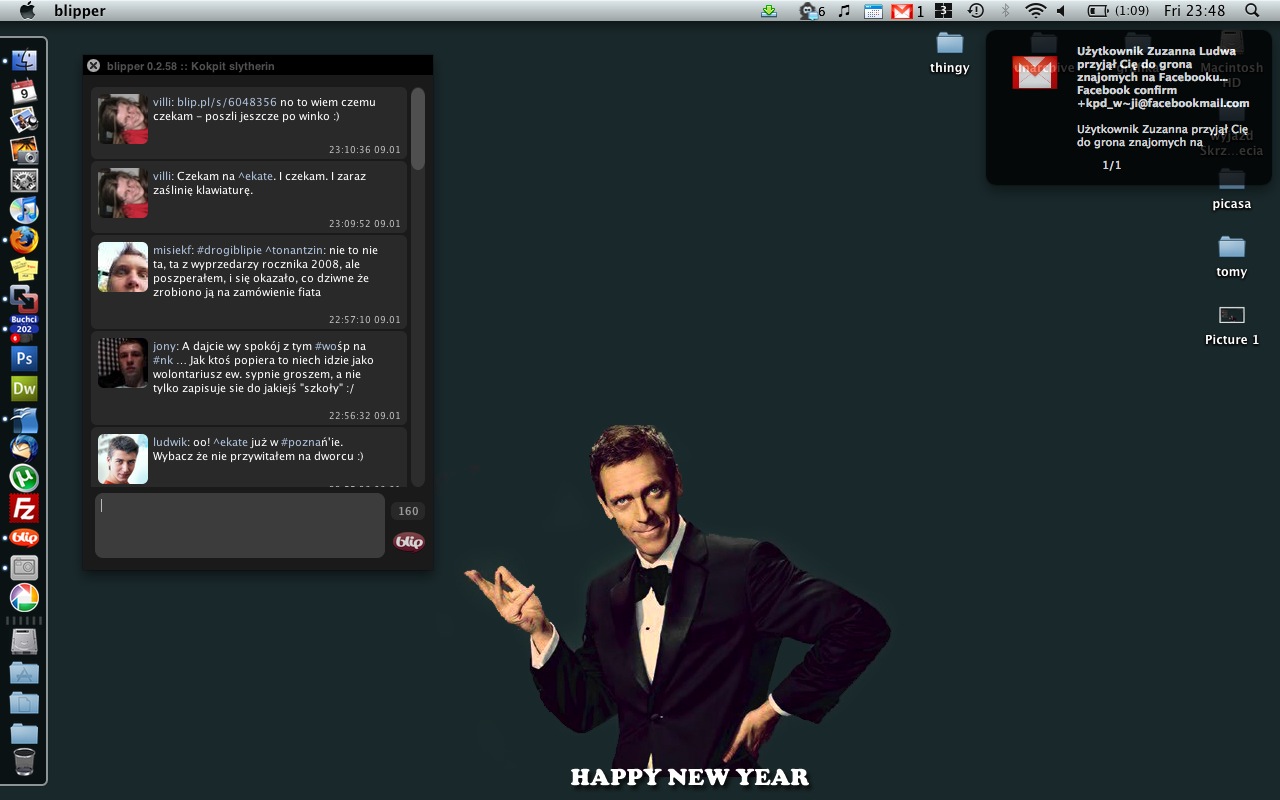
Task: Open the volume control in menu bar
Action: point(1061,11)
